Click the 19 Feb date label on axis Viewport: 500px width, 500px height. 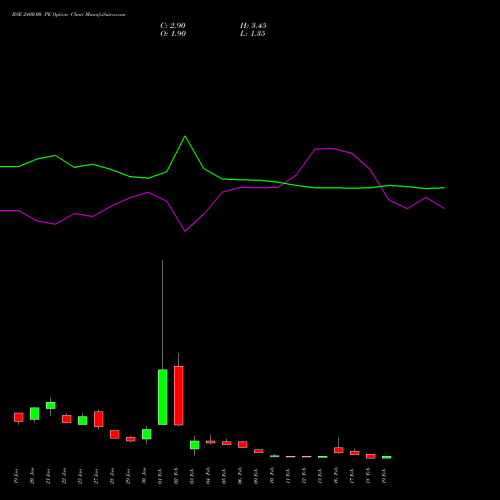384,476
